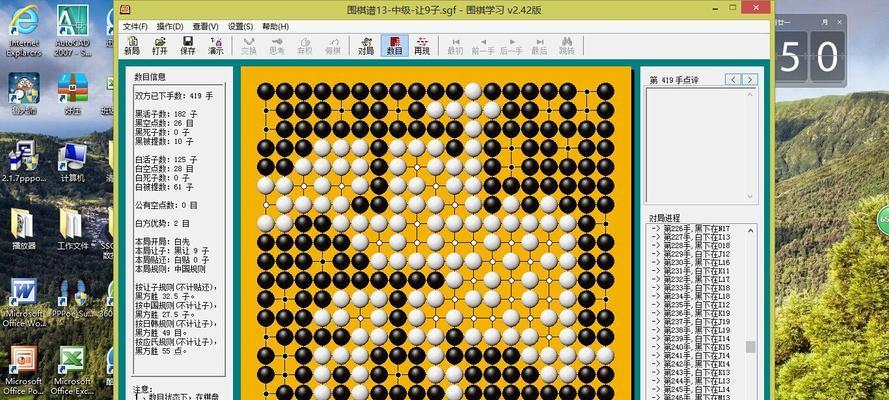Click the 对局进程 list scrollbar thumb
This screenshot has height=400, width=889.
751,347
